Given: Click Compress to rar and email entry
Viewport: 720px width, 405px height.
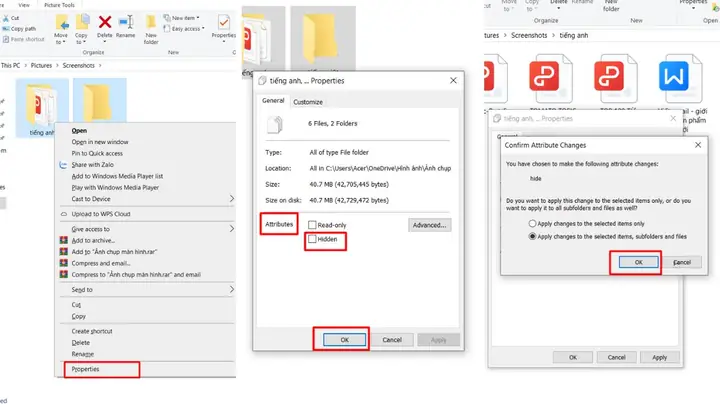Looking at the screenshot, I should click(x=136, y=275).
